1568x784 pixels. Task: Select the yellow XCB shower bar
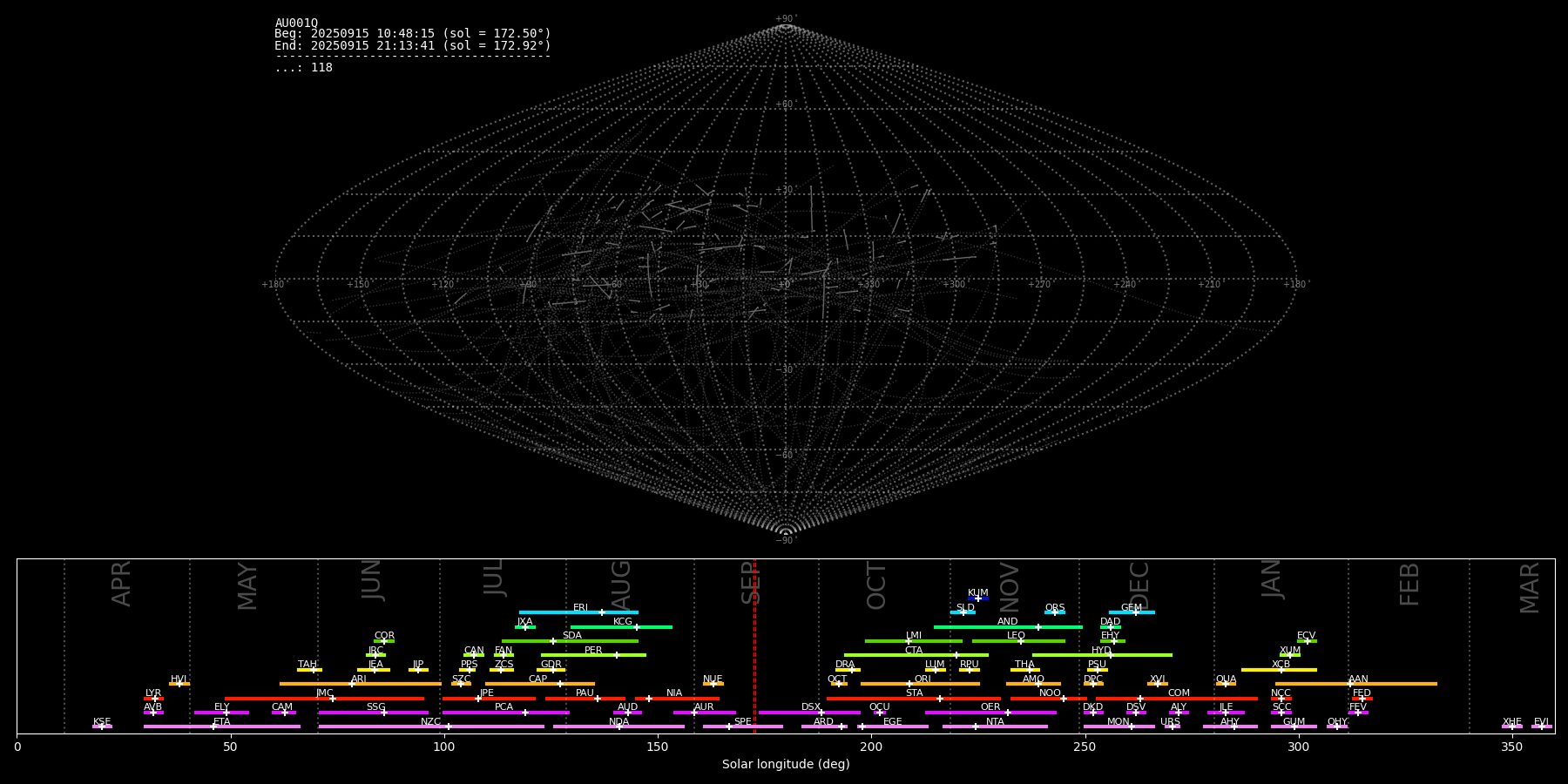(x=1279, y=670)
